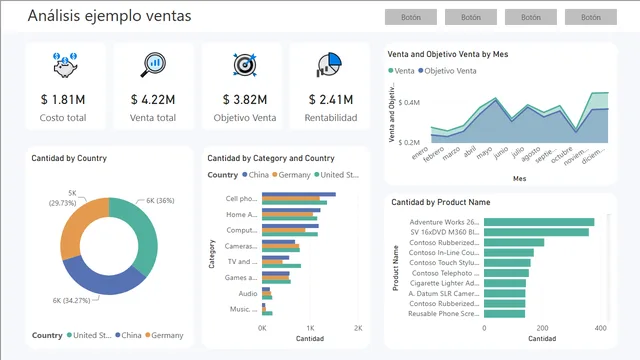Select the Contoso Touch Stylu... product bar
Image resolution: width=640 pixels, height=360 pixels.
(x=507, y=263)
